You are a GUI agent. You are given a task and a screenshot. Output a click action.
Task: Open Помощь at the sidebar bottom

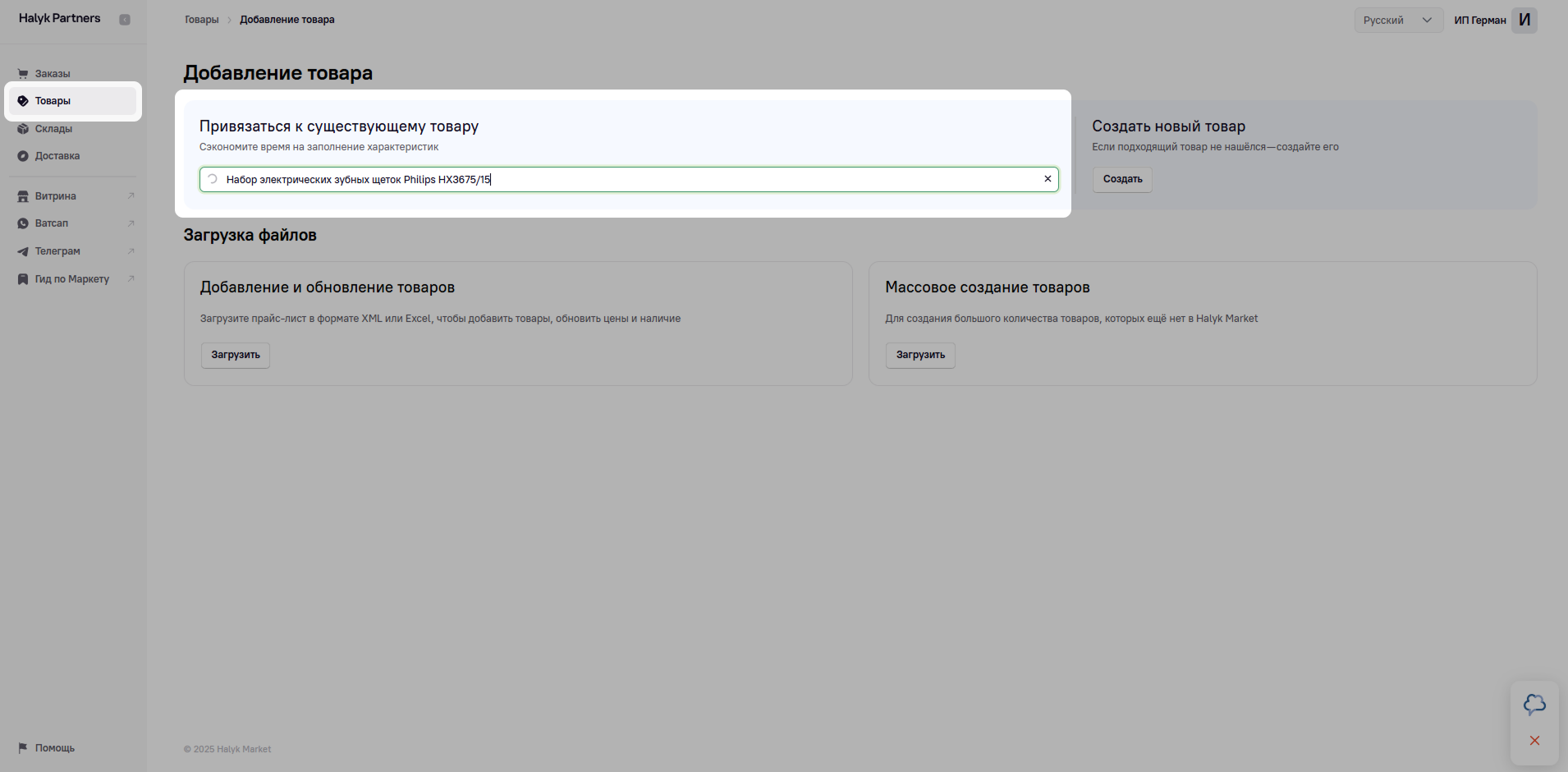(x=55, y=748)
